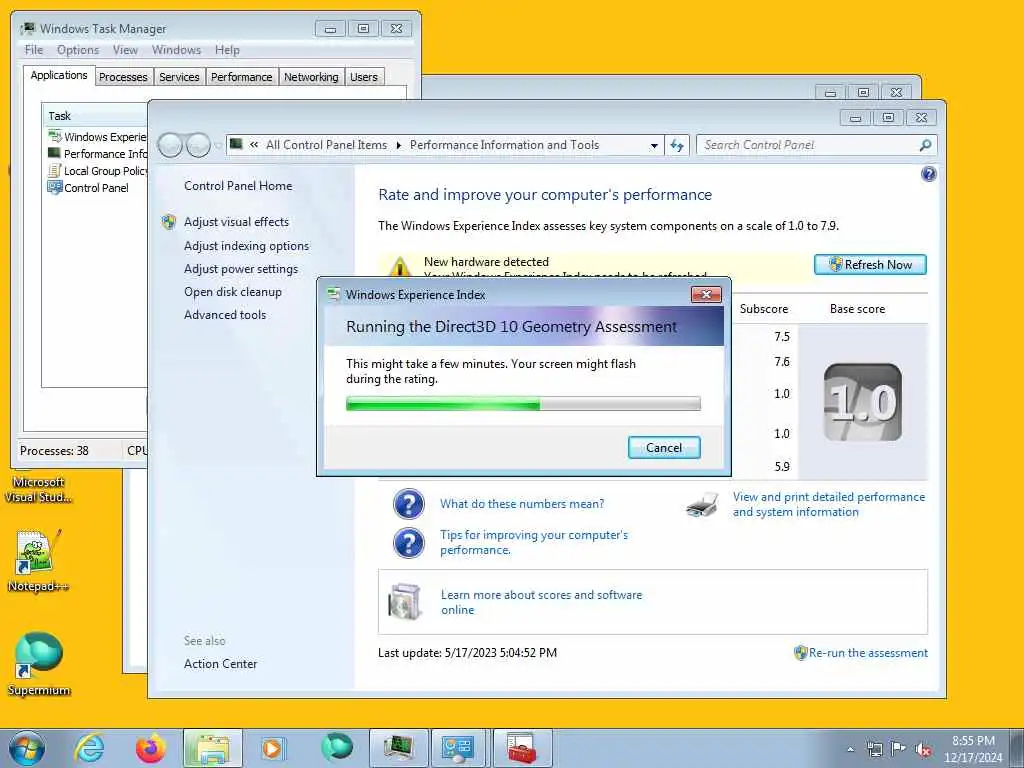
Task: Click the muted volume tray icon
Action: [923, 749]
